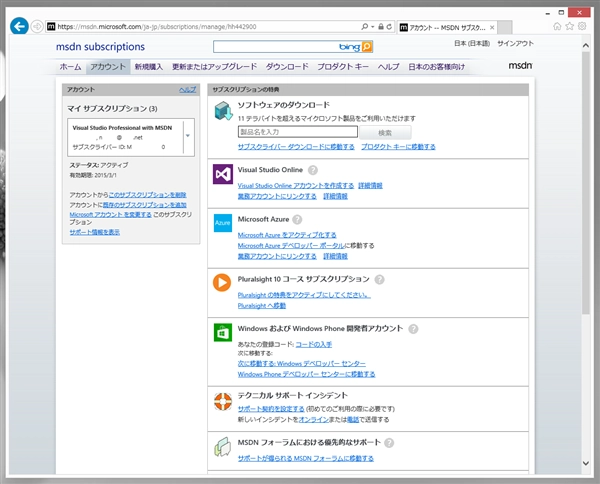This screenshot has width=600, height=484.
Task: Open the プロダクト キー menu tab
Action: point(343,67)
